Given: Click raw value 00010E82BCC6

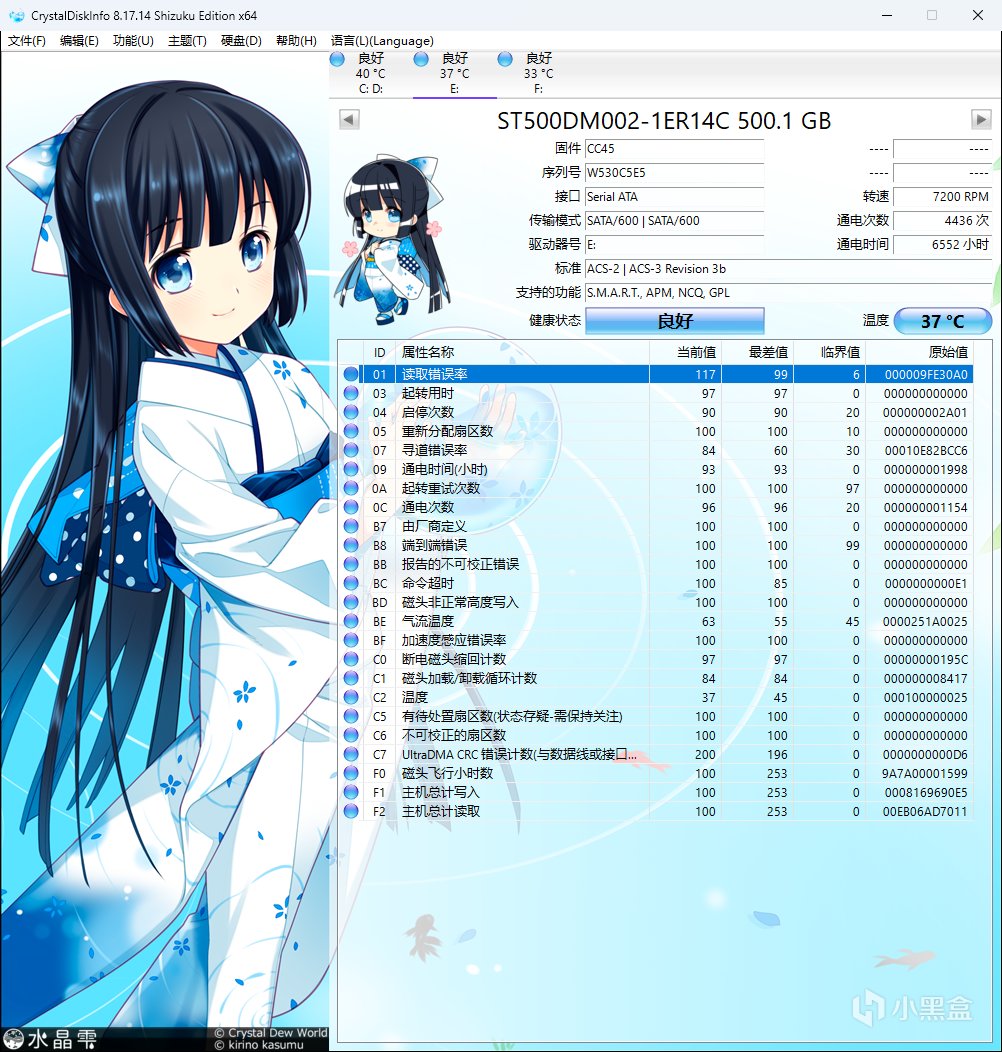Looking at the screenshot, I should [925, 450].
